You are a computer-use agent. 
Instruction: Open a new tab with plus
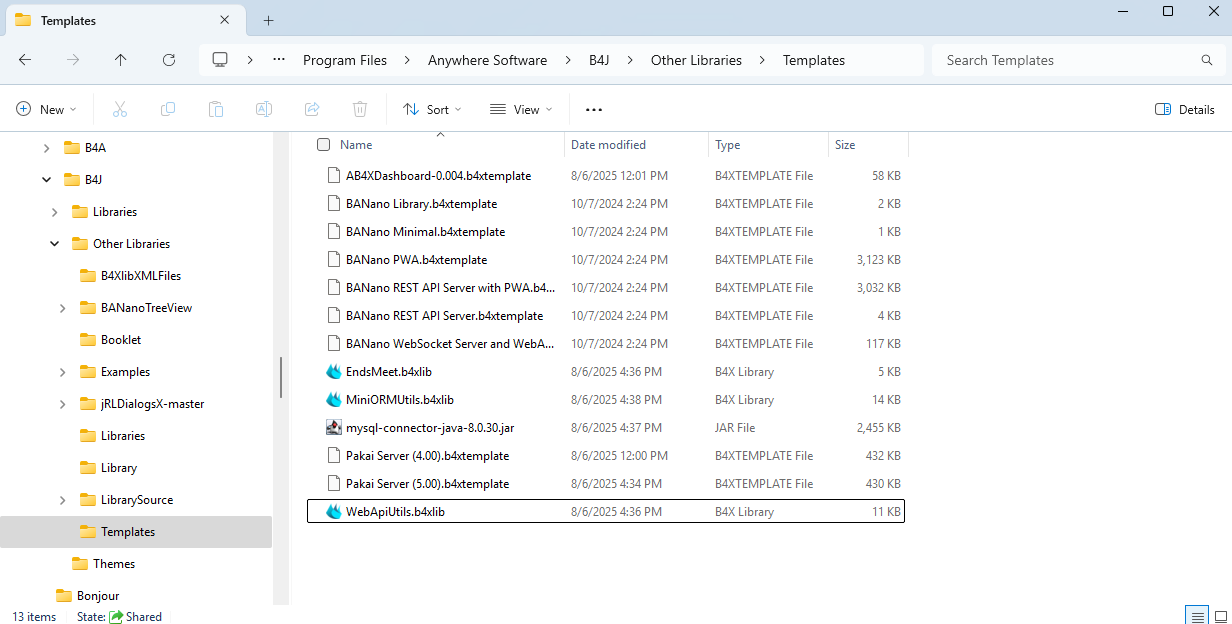(x=269, y=20)
